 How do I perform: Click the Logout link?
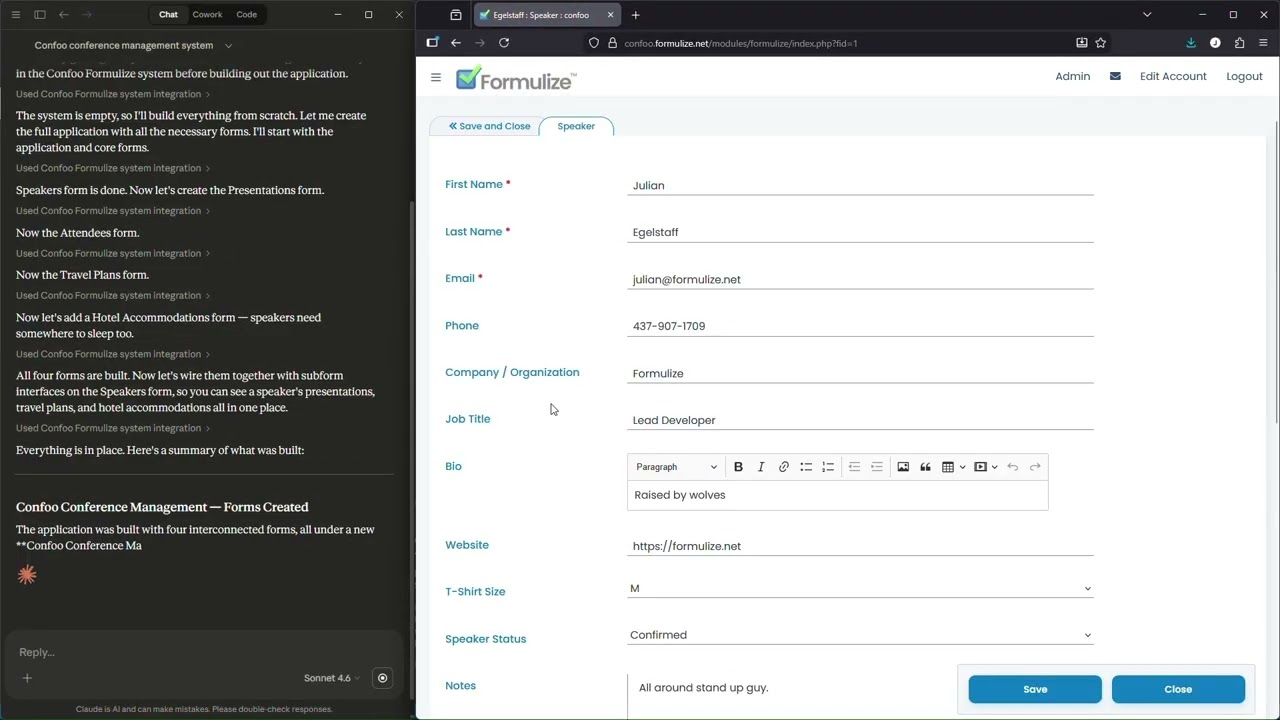click(1244, 76)
